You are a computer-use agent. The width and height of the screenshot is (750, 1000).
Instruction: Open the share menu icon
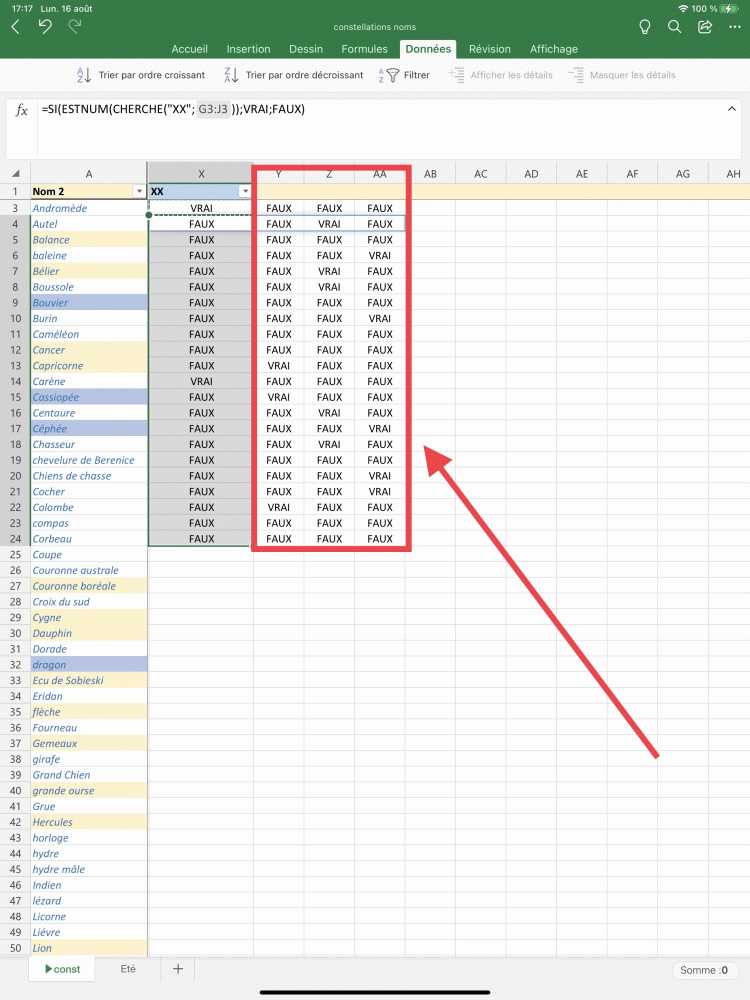pos(705,27)
